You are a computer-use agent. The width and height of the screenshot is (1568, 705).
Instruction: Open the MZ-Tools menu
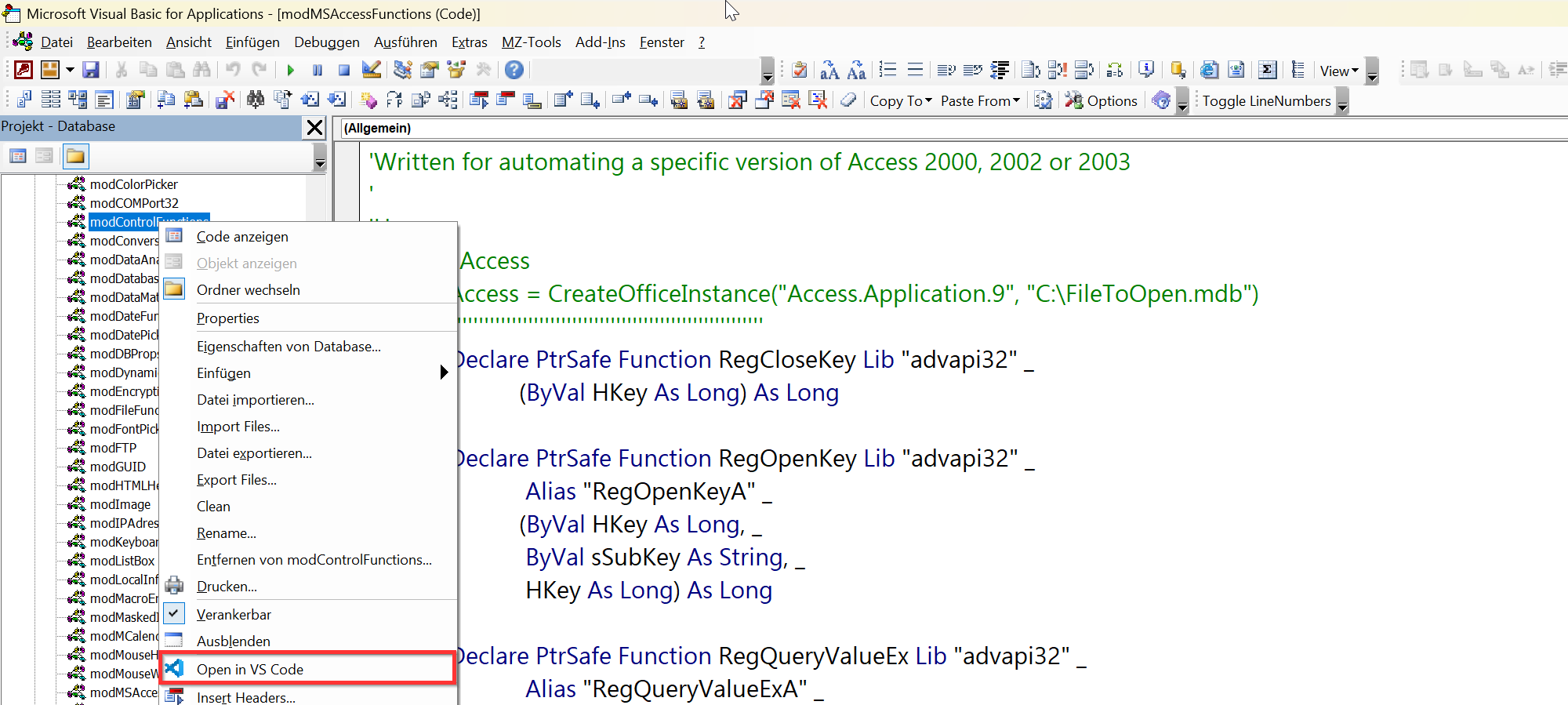pos(531,42)
